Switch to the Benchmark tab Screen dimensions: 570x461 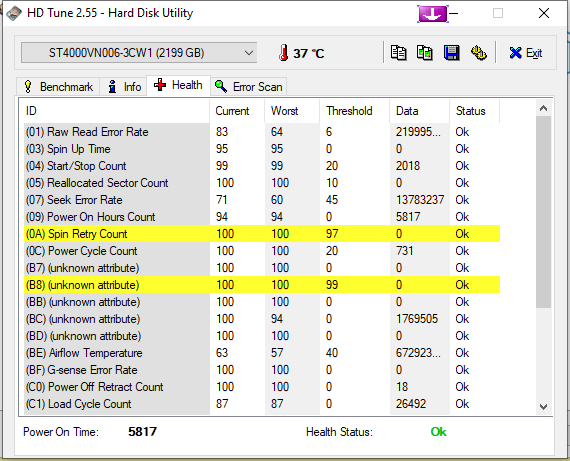[x=58, y=87]
